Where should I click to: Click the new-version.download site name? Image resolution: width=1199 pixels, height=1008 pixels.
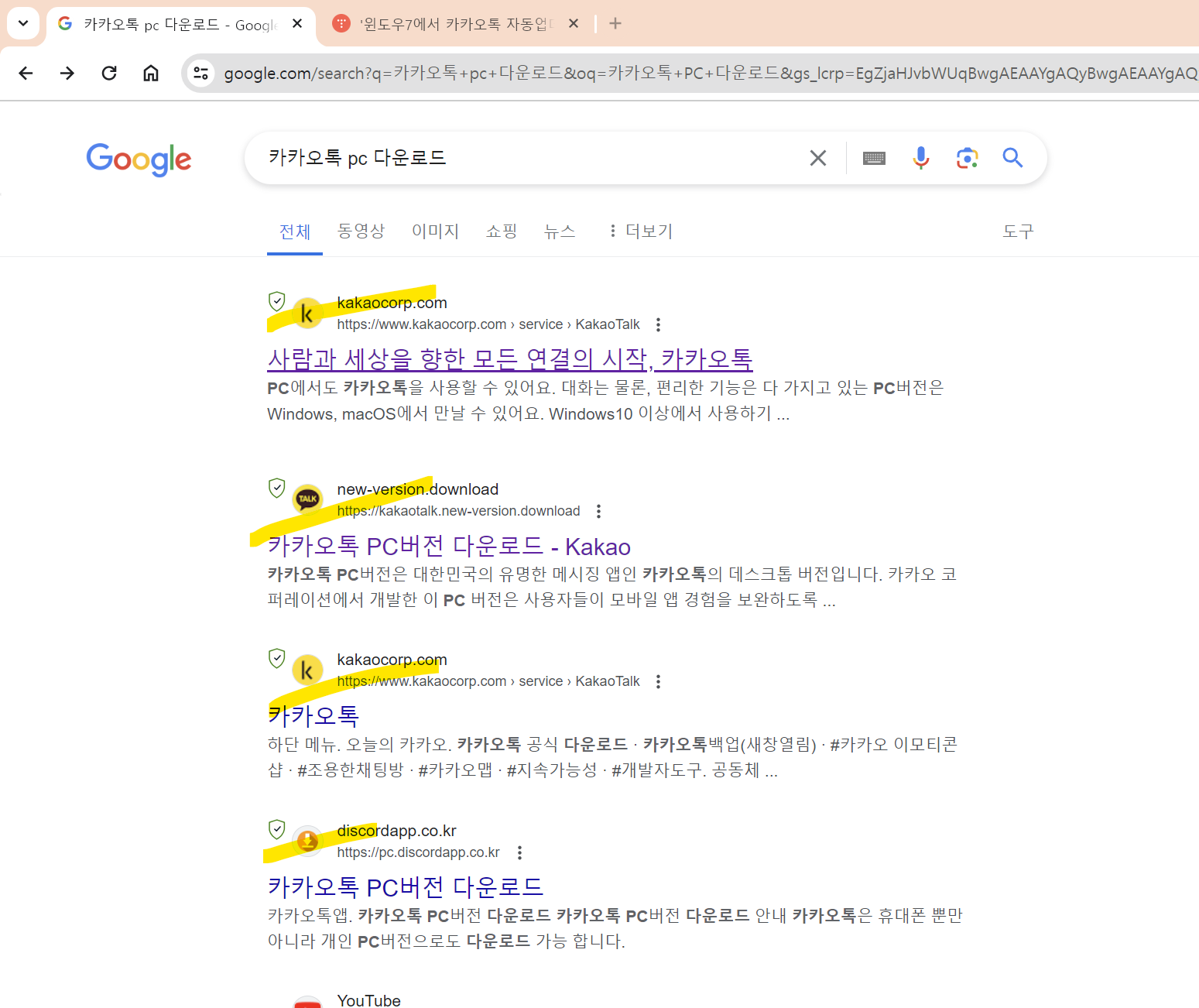pyautogui.click(x=418, y=489)
